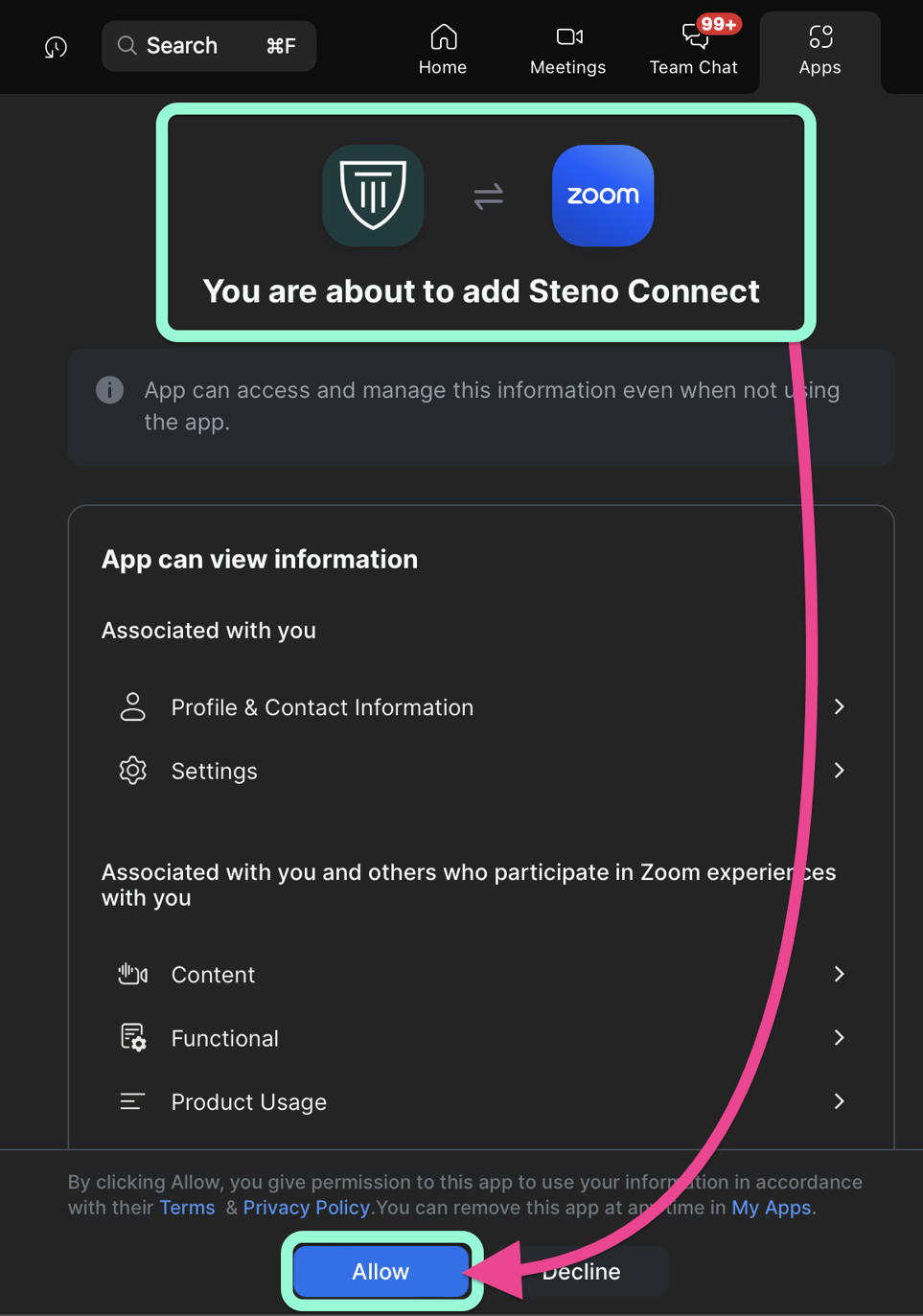The height and width of the screenshot is (1316, 923).
Task: Open the Privacy Policy link
Action: tap(305, 1207)
